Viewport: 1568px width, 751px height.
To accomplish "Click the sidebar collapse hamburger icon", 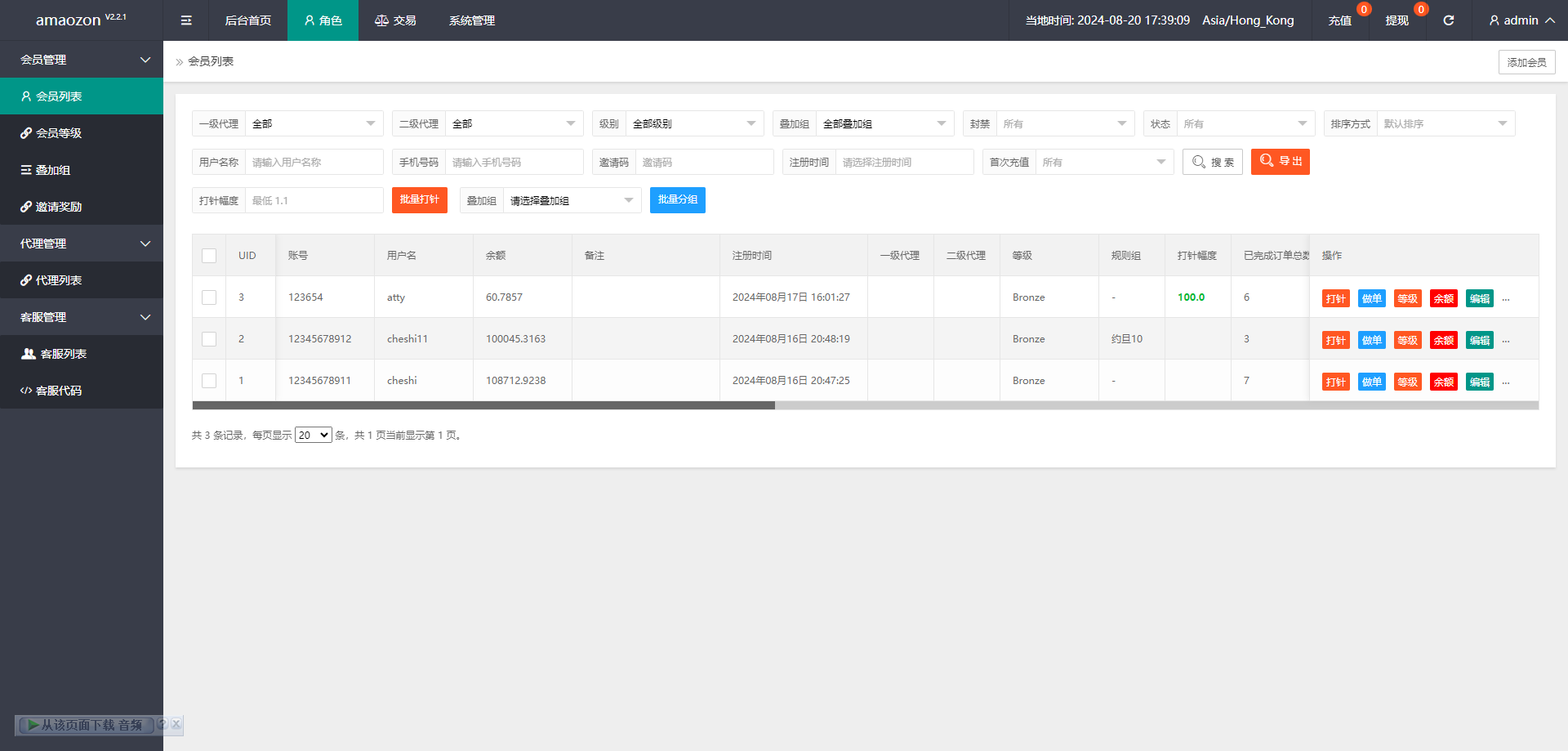I will [186, 20].
